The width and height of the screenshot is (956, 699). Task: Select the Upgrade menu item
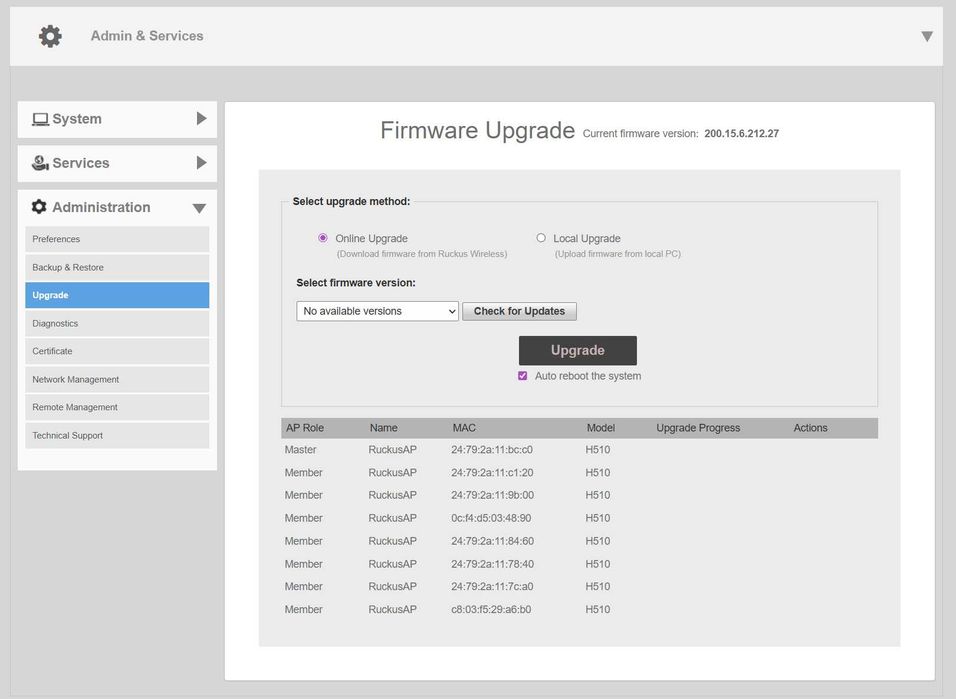(117, 295)
